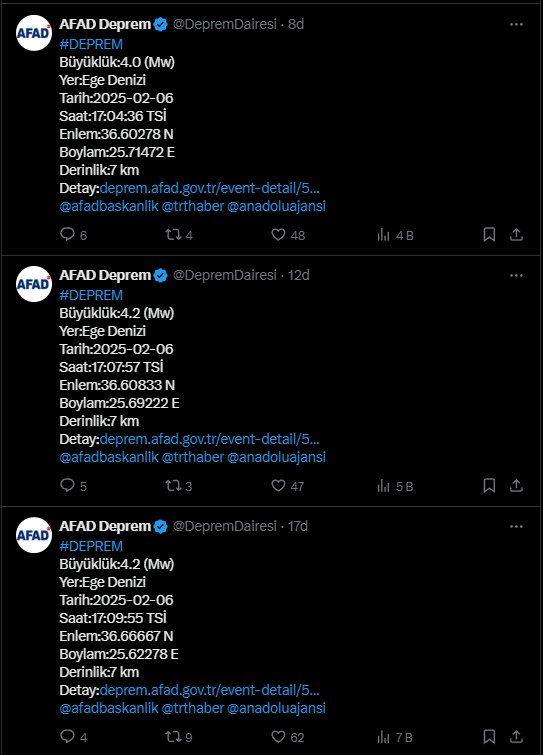Screen dimensions: 543x755
Task: Open the @trthaber mention in second tweet
Action: pos(193,457)
